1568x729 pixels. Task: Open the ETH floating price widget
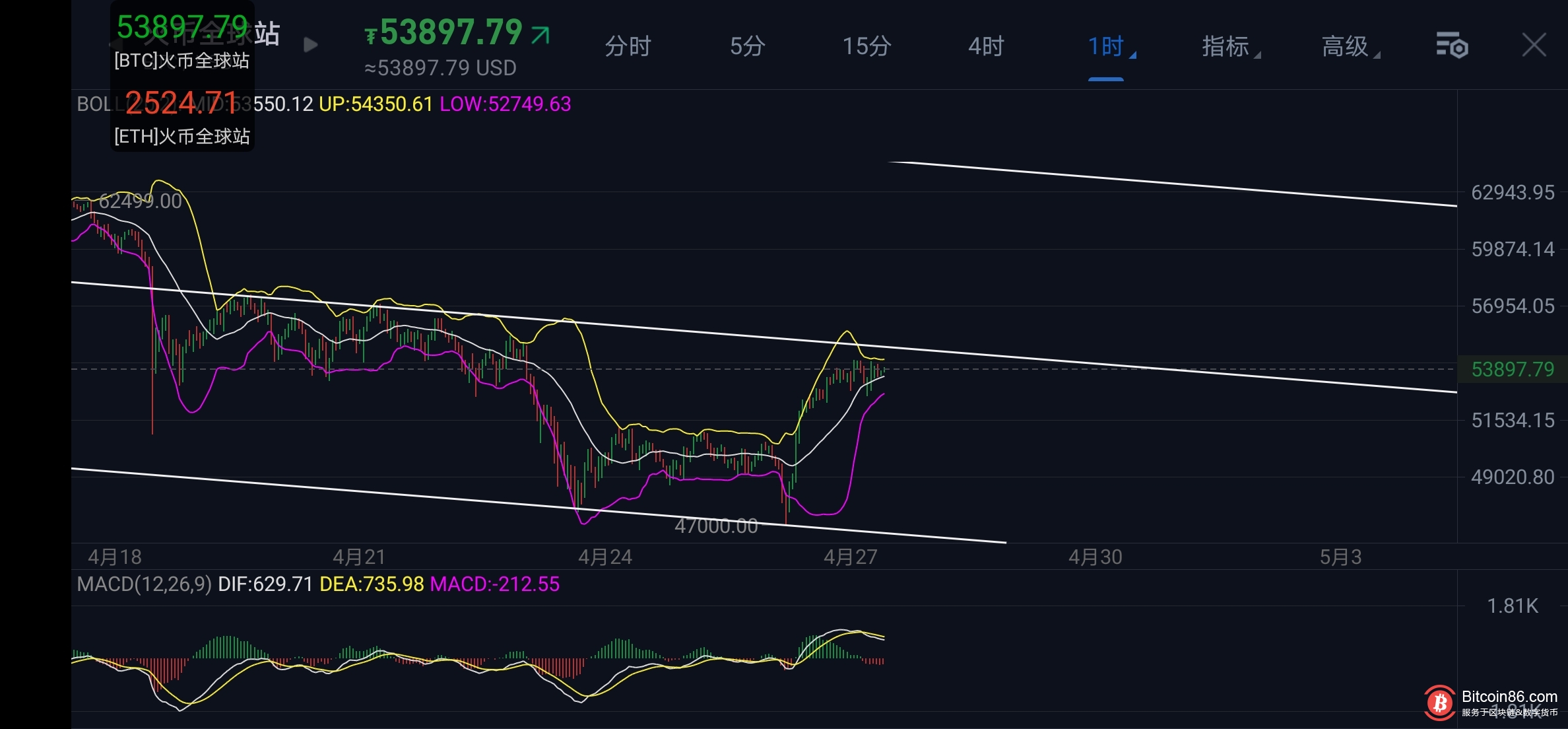click(182, 118)
